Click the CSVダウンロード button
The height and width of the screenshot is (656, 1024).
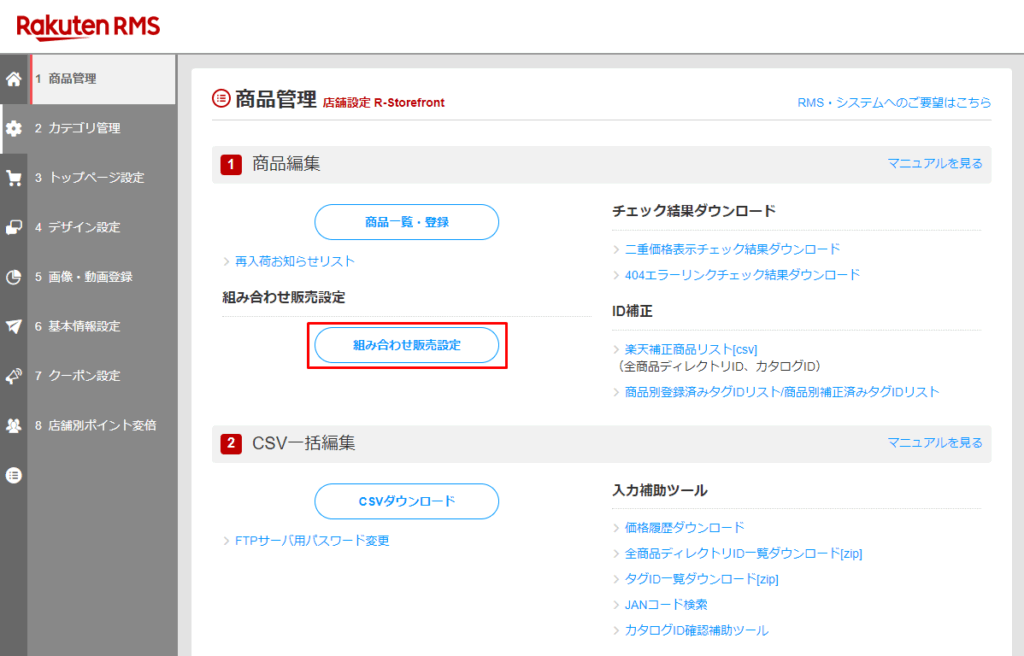pos(407,501)
